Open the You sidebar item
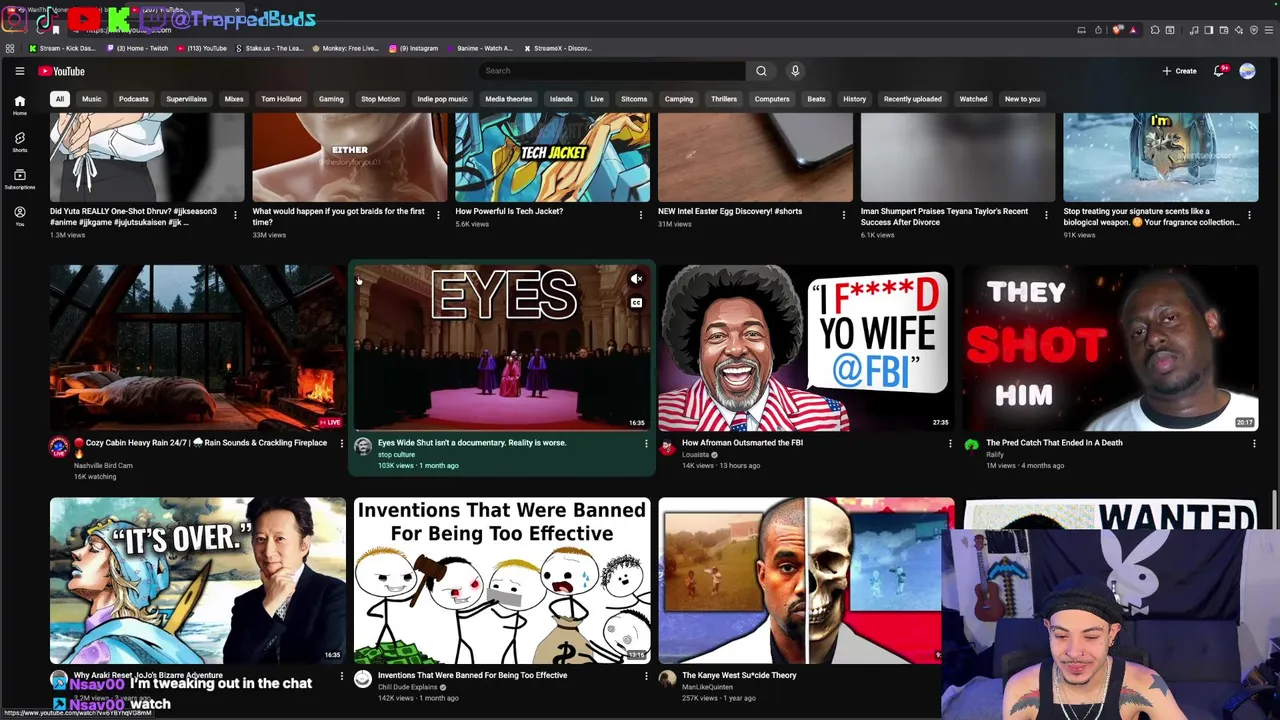This screenshot has width=1280, height=720. (x=19, y=216)
